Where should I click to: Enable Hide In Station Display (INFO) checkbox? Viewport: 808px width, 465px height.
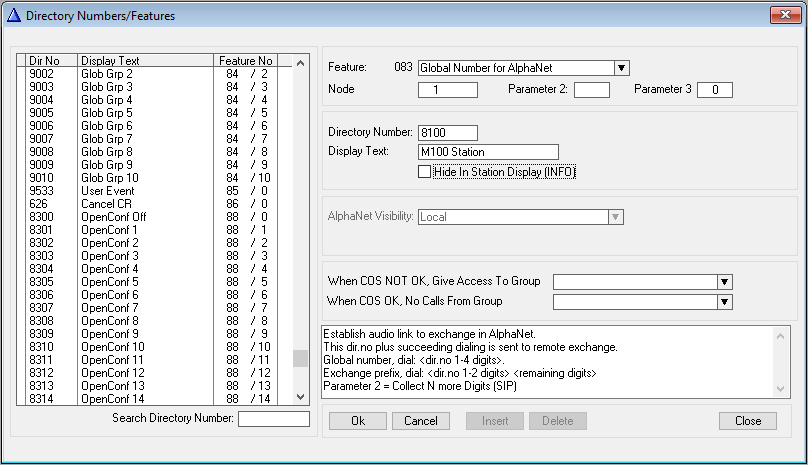(425, 172)
